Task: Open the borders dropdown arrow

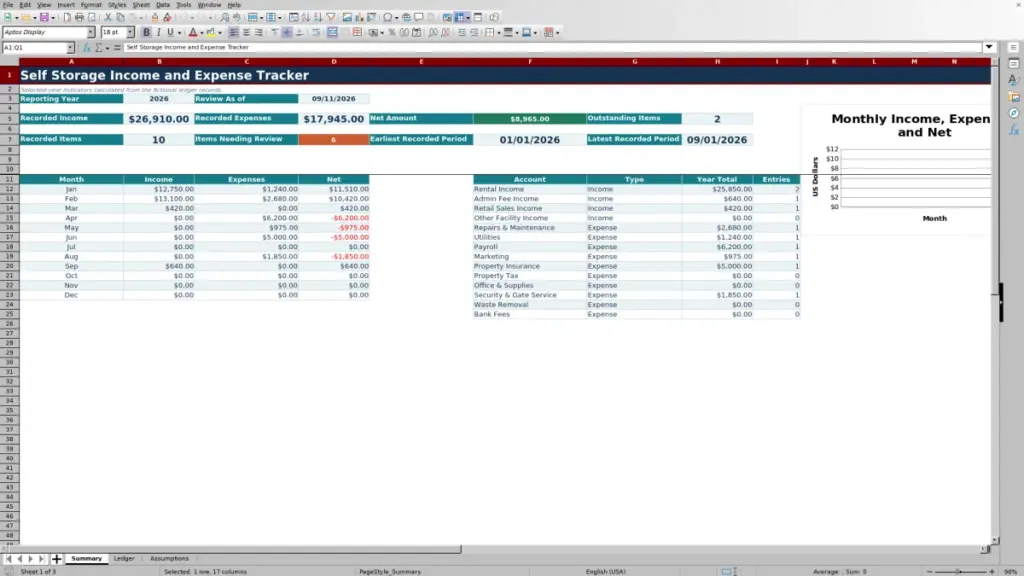Action: [x=498, y=33]
